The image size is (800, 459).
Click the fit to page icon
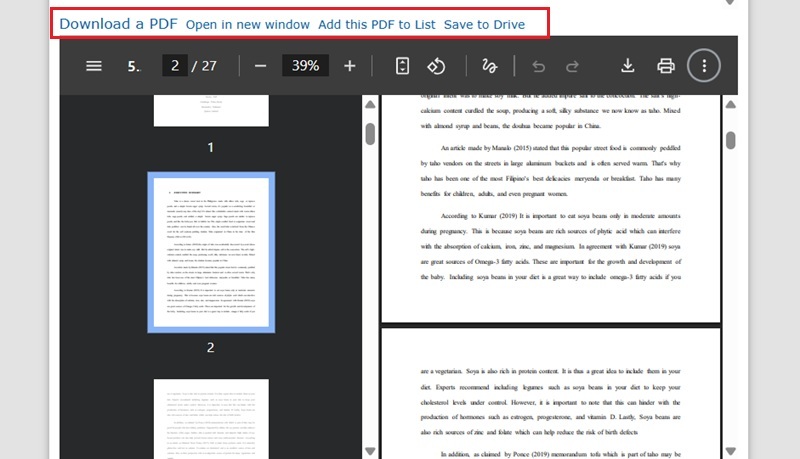[403, 66]
